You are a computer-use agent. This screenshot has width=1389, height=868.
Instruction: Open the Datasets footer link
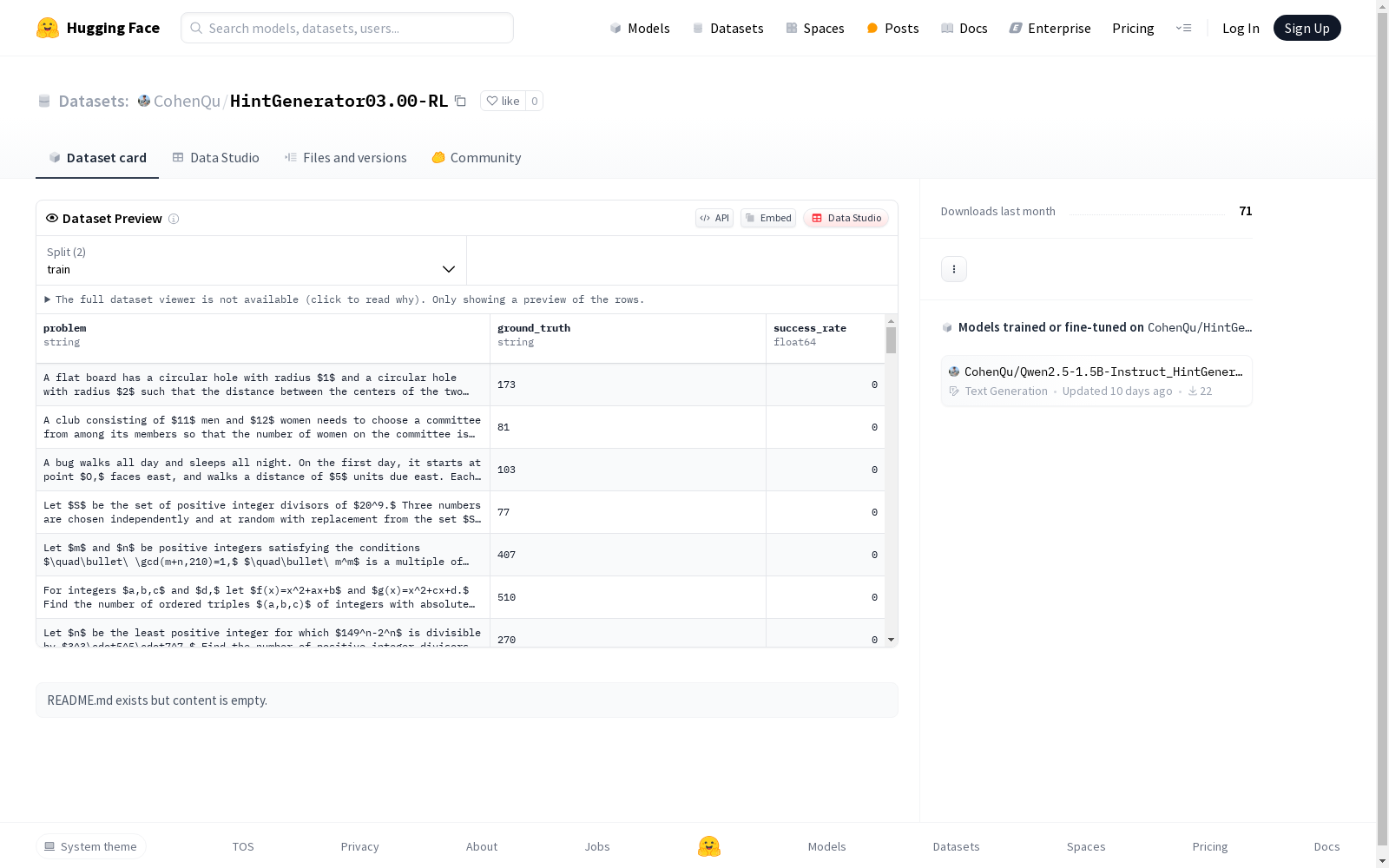pos(956,846)
